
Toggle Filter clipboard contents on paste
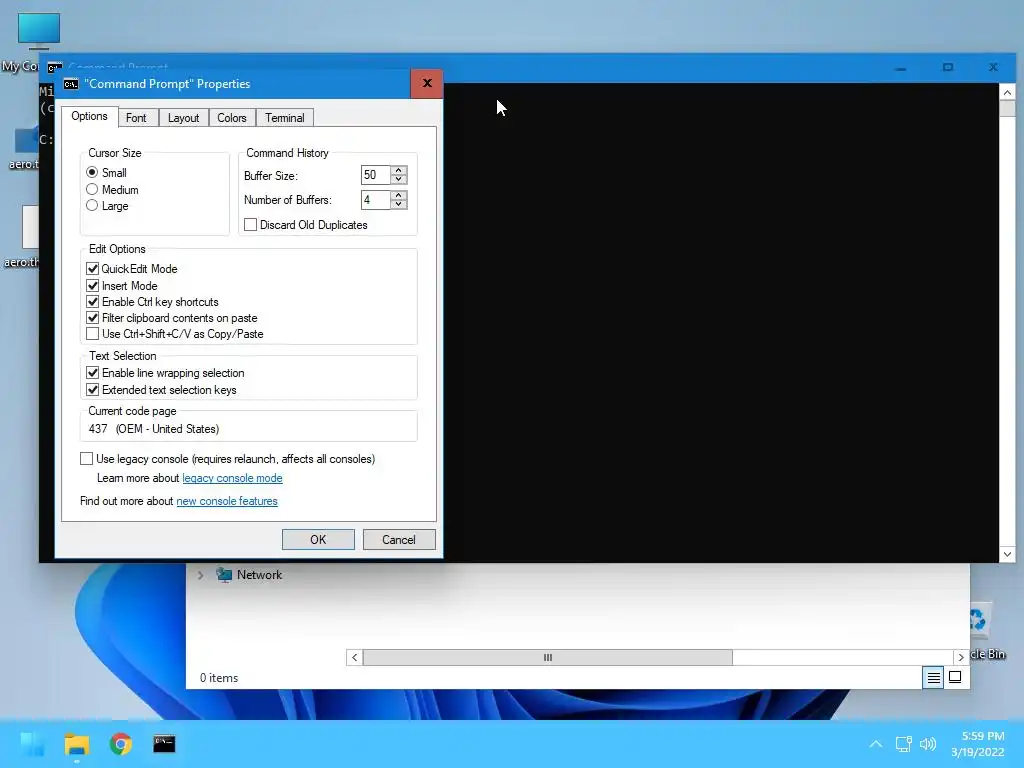point(93,318)
